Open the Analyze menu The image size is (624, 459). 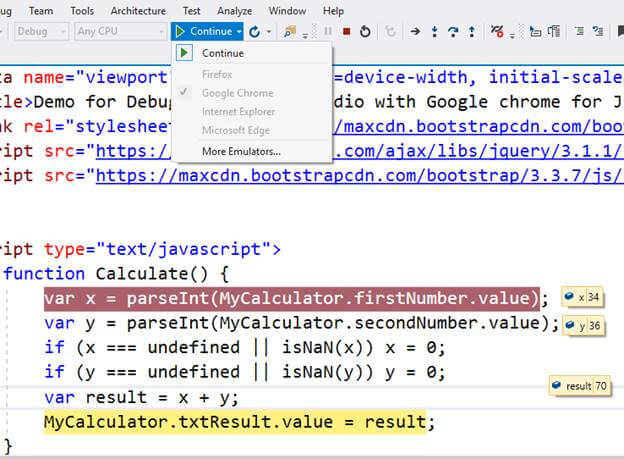point(234,11)
